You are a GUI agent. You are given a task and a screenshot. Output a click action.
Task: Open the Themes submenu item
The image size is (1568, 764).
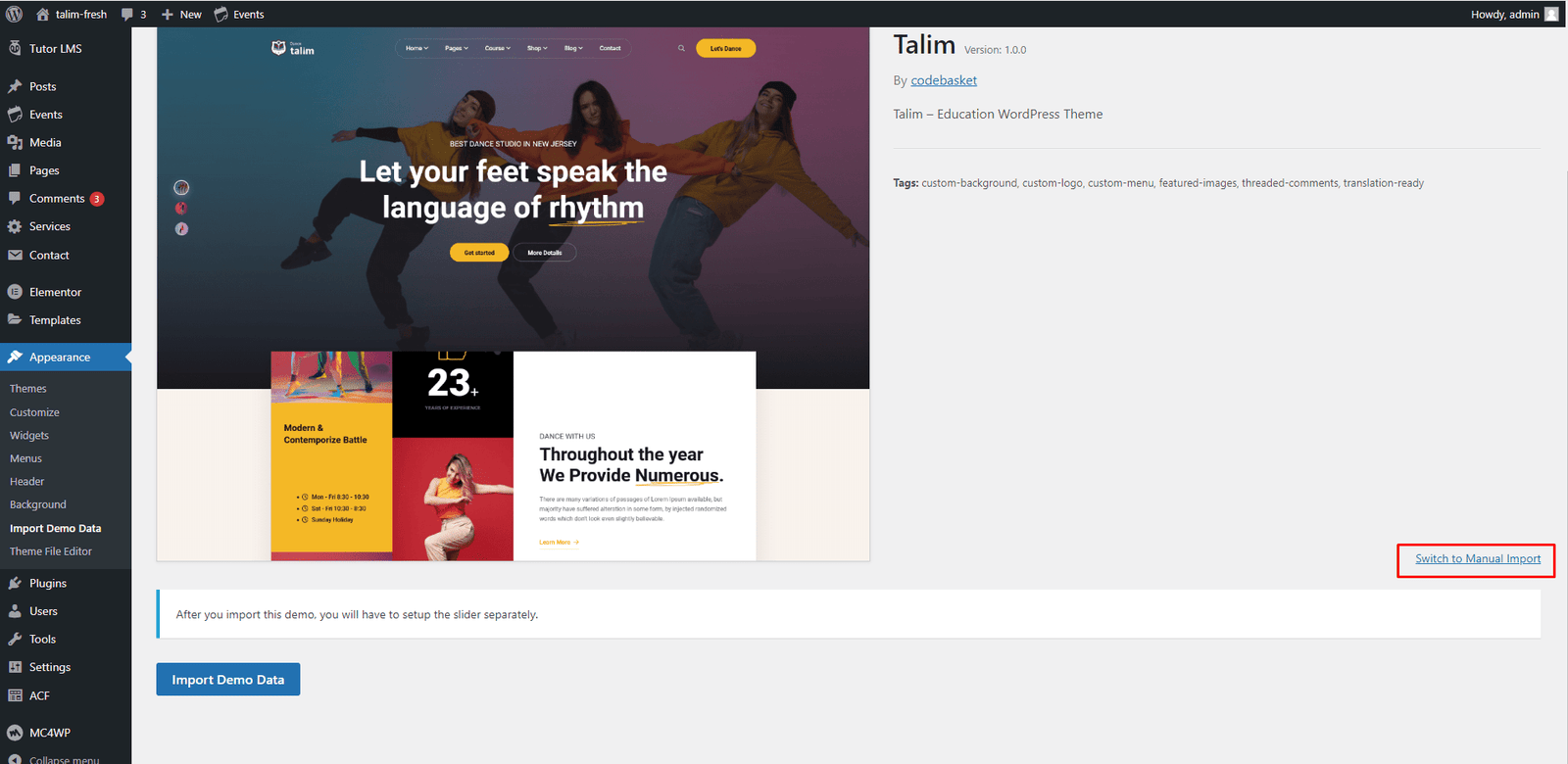(28, 389)
